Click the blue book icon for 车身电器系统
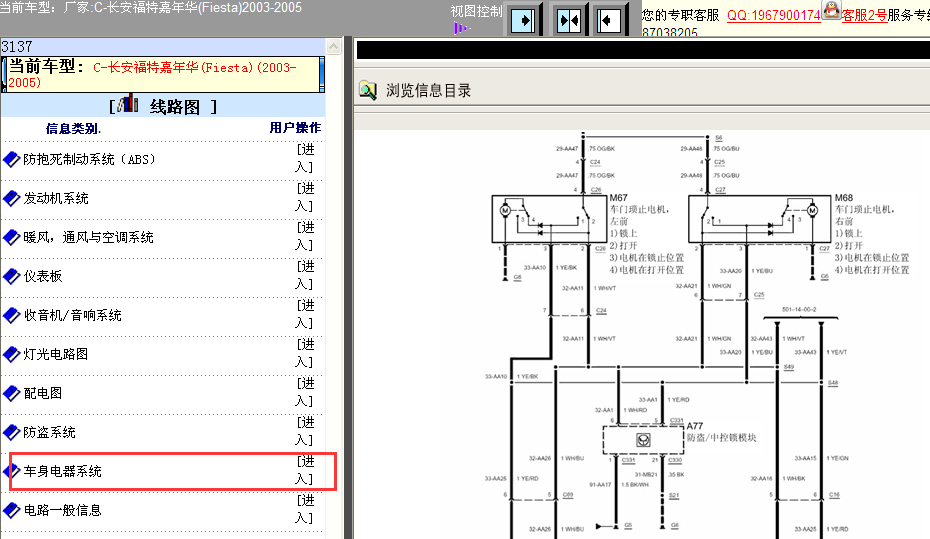This screenshot has width=930, height=539. tap(11, 471)
